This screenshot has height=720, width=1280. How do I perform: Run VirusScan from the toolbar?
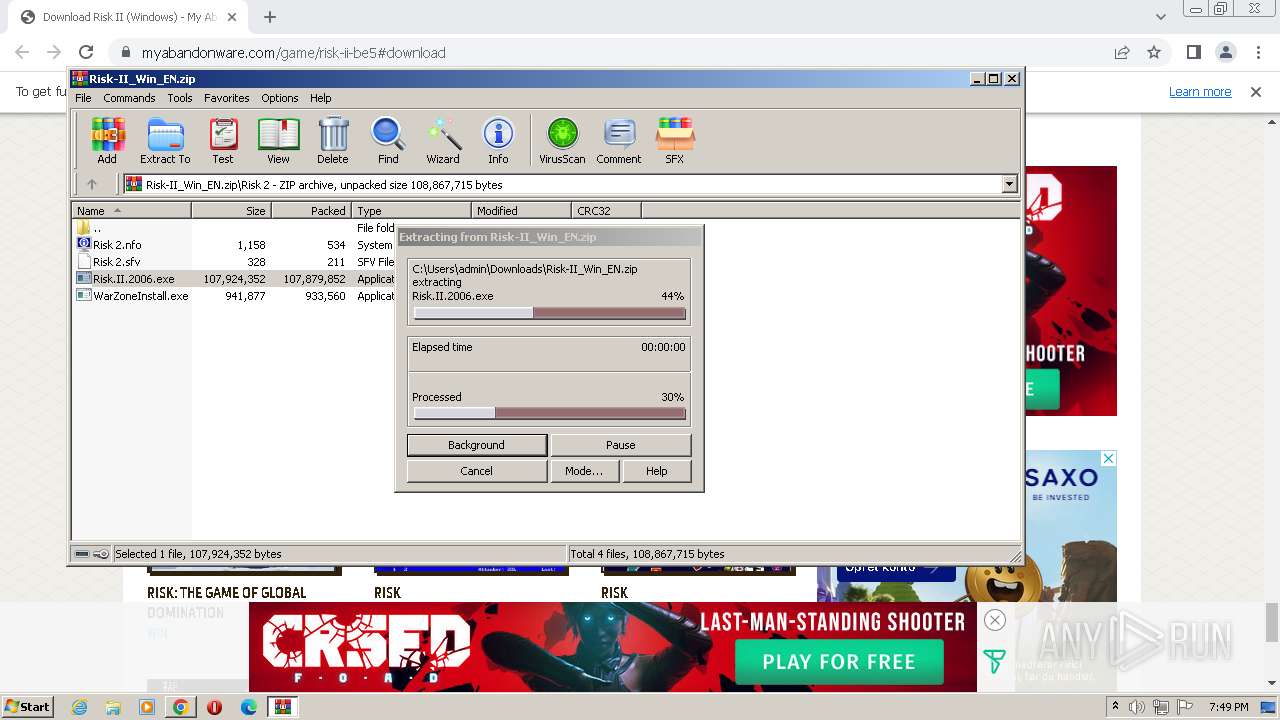562,140
